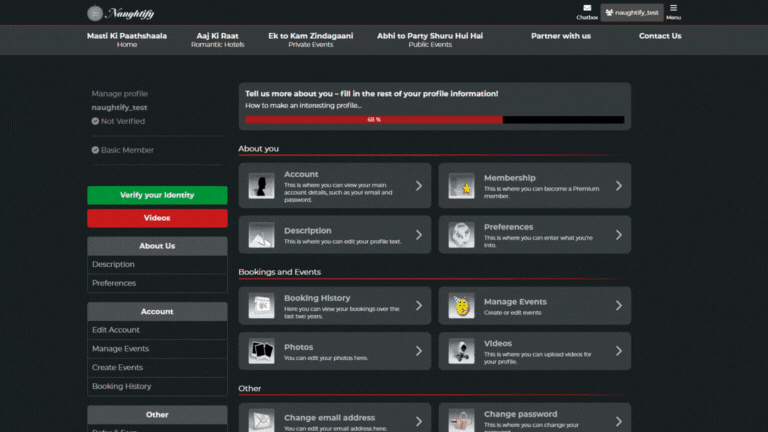Click the Description card icon
The width and height of the screenshot is (768, 432).
tap(261, 235)
